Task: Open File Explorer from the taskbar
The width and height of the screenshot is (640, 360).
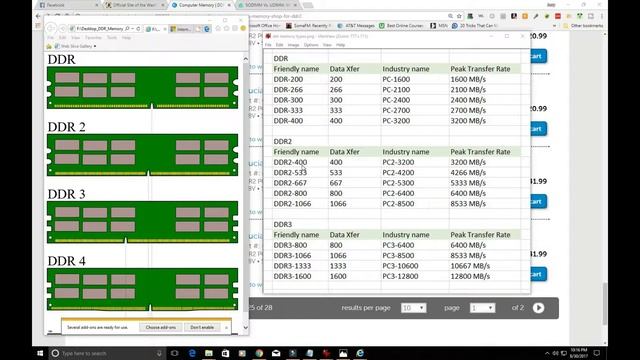Action: [x=209, y=353]
